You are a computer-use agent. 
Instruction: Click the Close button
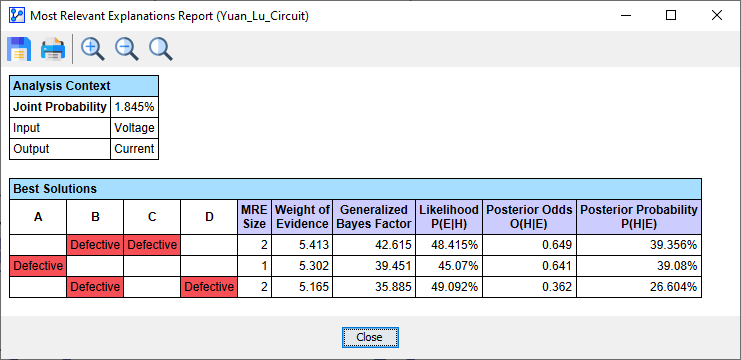pyautogui.click(x=370, y=337)
